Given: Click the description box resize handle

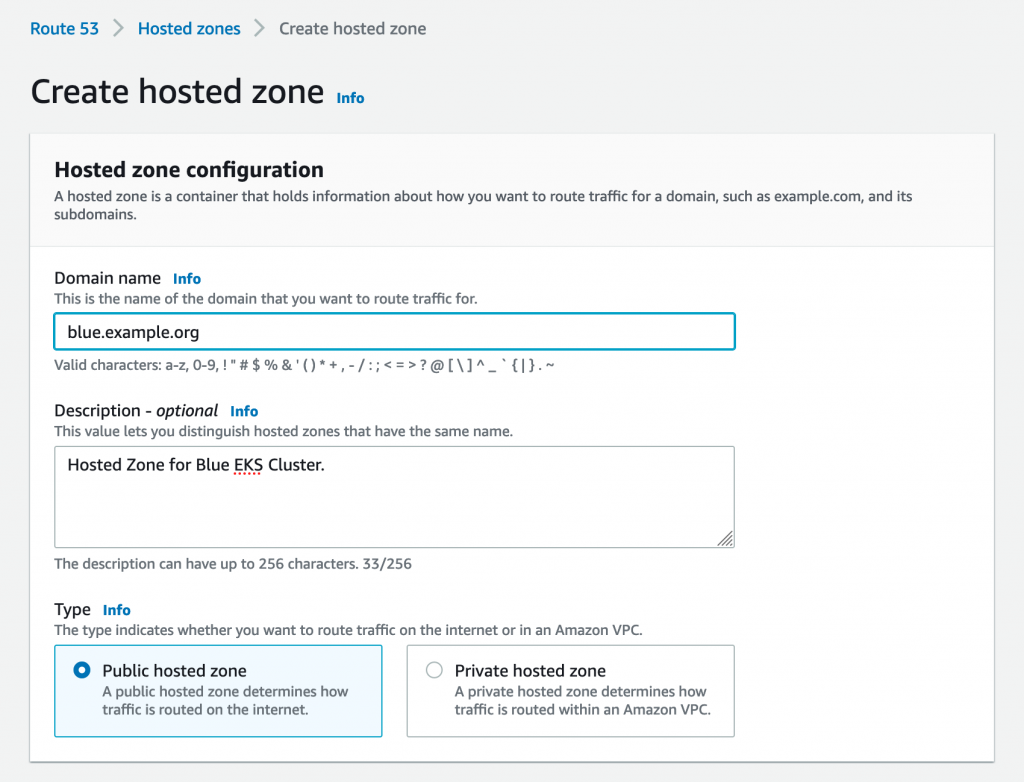Looking at the screenshot, I should [x=726, y=539].
